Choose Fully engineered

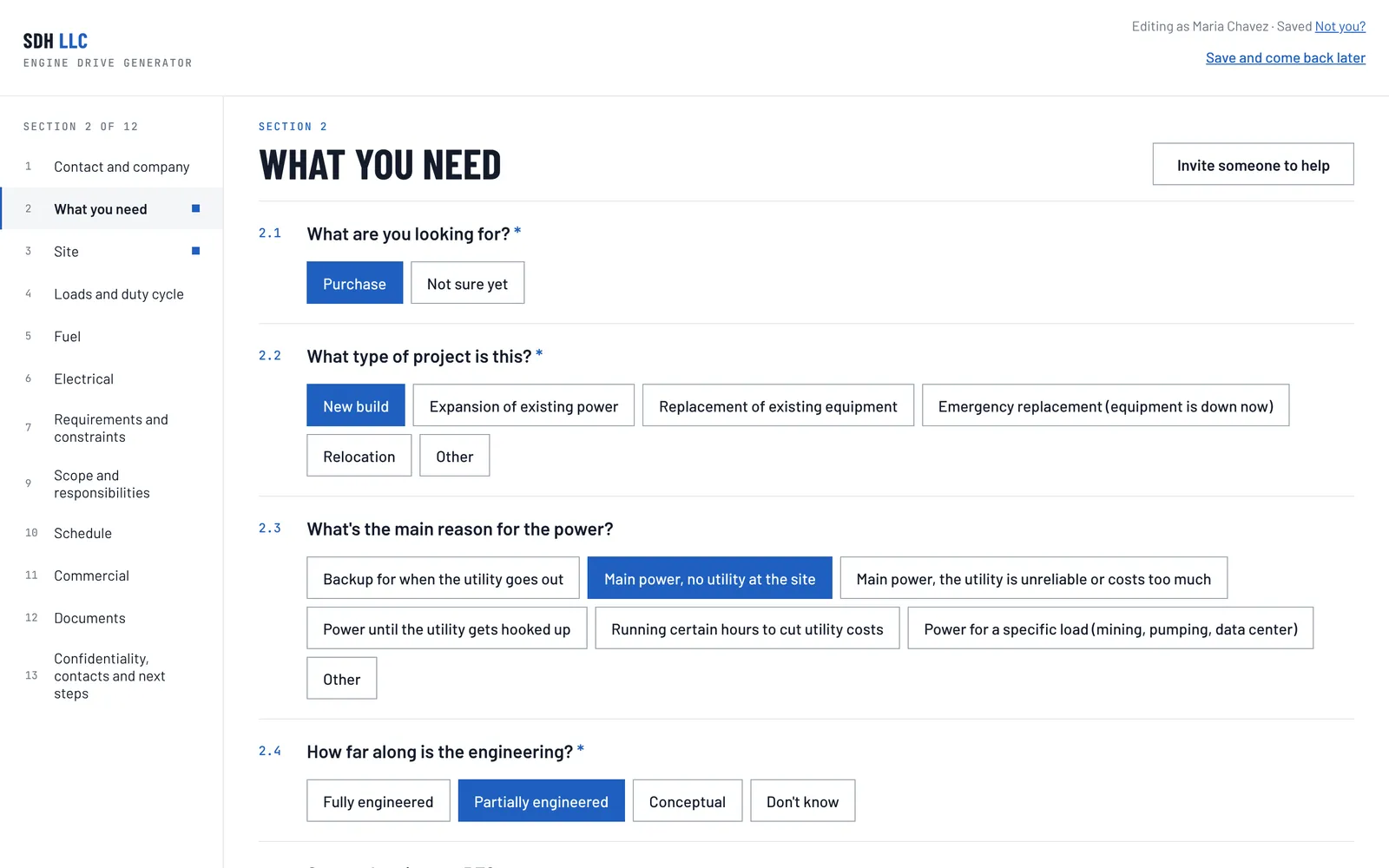point(378,801)
